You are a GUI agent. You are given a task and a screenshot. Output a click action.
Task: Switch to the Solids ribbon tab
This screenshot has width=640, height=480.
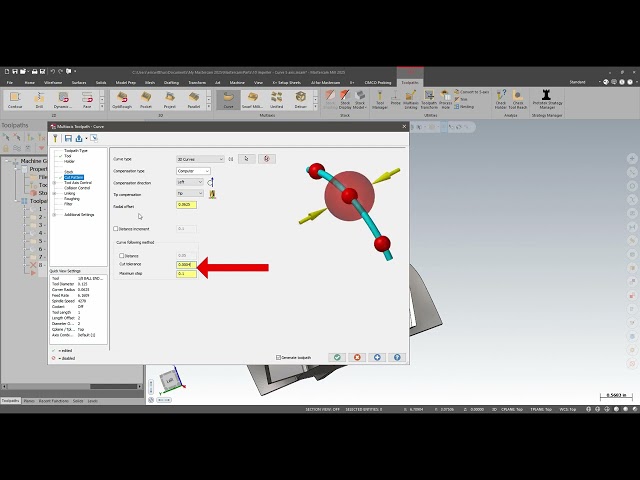point(101,82)
